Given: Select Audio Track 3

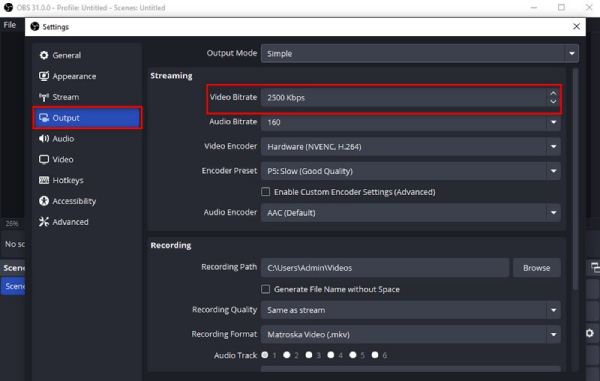Looking at the screenshot, I should click(309, 355).
